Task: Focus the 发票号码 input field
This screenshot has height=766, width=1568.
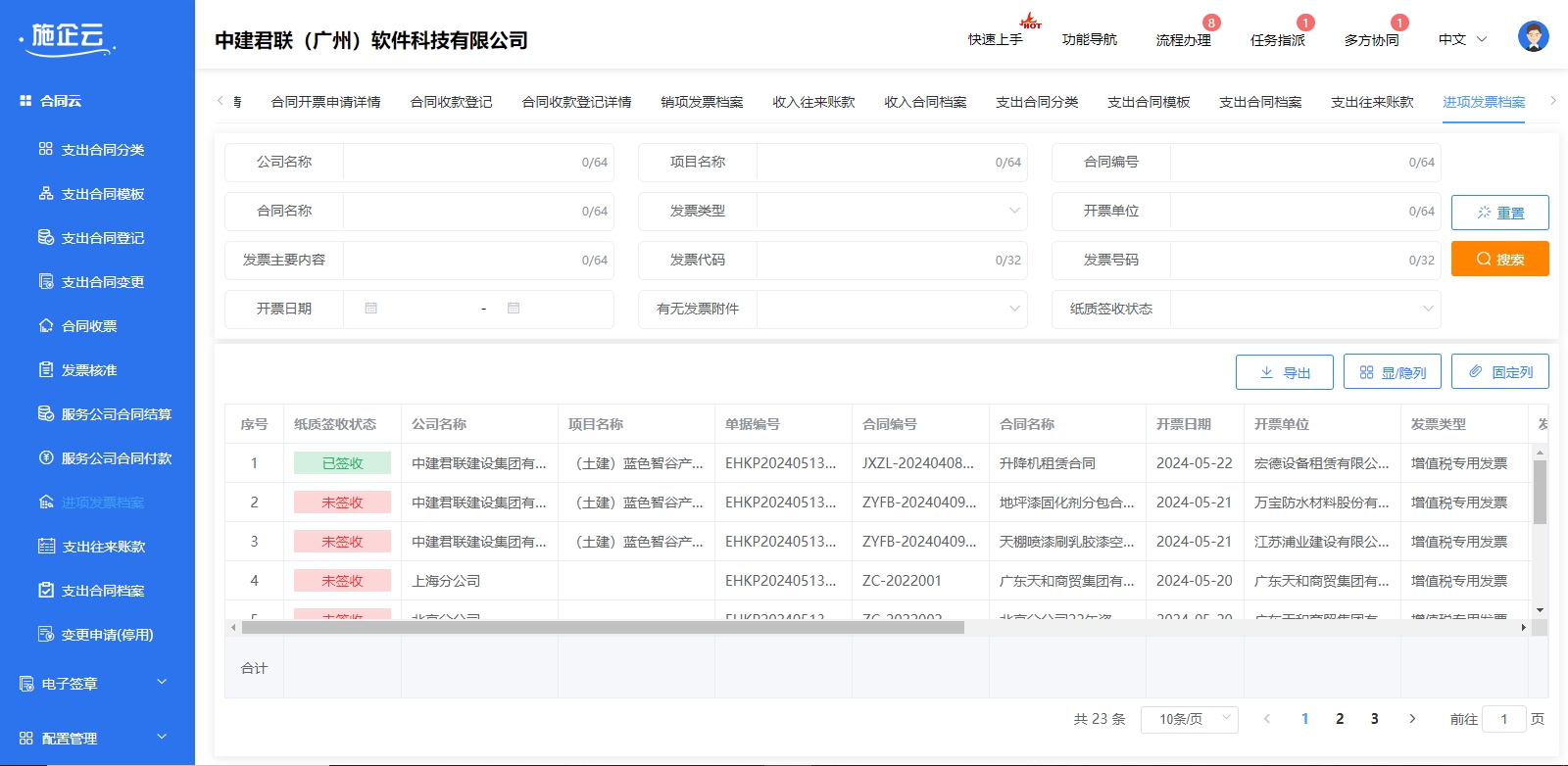Action: pyautogui.click(x=1305, y=261)
